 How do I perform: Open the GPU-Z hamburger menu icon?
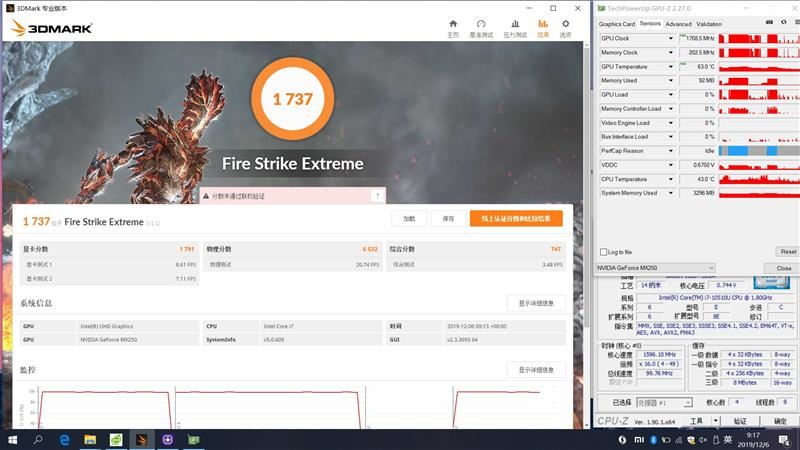point(796,23)
